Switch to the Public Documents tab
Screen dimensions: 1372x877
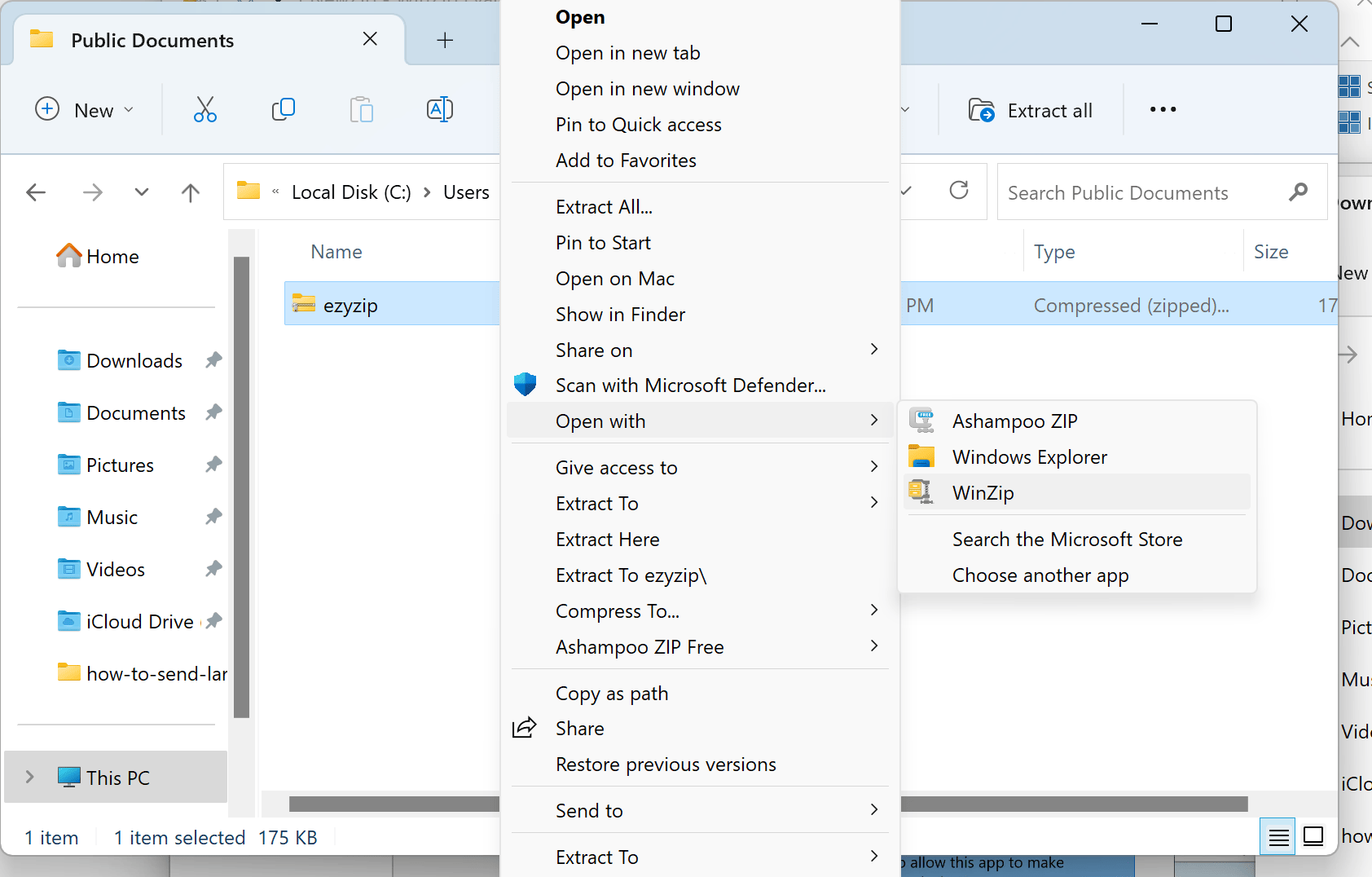(152, 39)
